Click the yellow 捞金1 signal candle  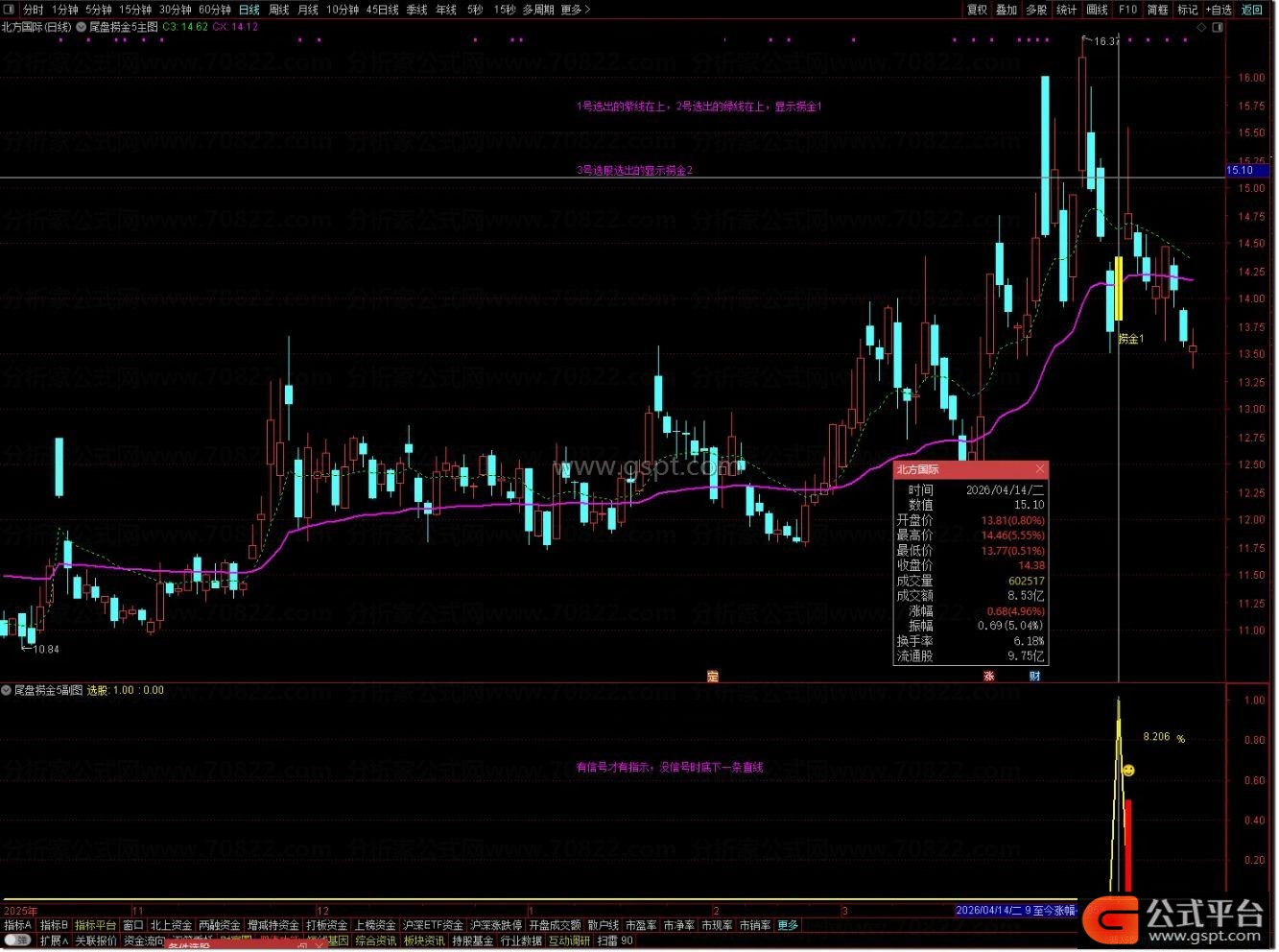point(1119,289)
